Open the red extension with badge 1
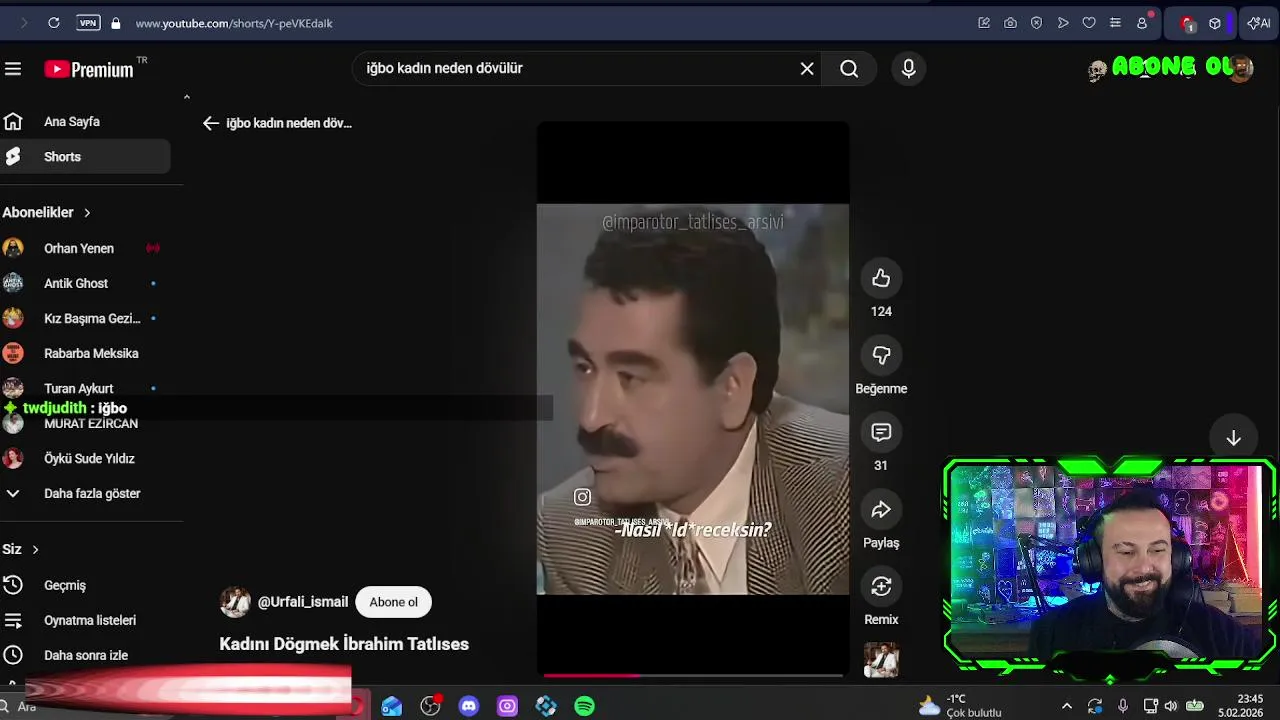Image resolution: width=1280 pixels, height=720 pixels. point(1187,23)
